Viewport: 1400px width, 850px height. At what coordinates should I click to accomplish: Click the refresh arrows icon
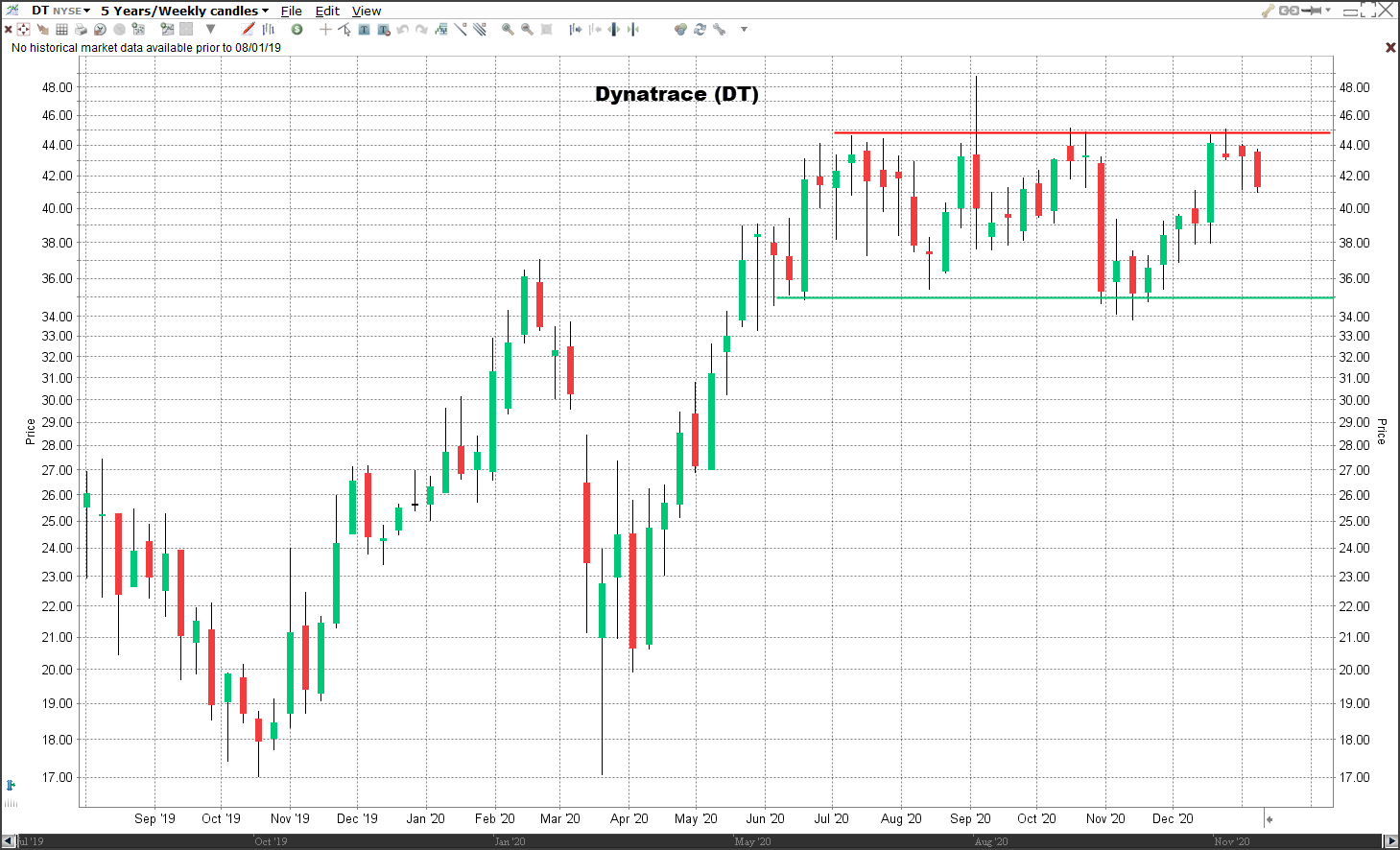coord(700,30)
